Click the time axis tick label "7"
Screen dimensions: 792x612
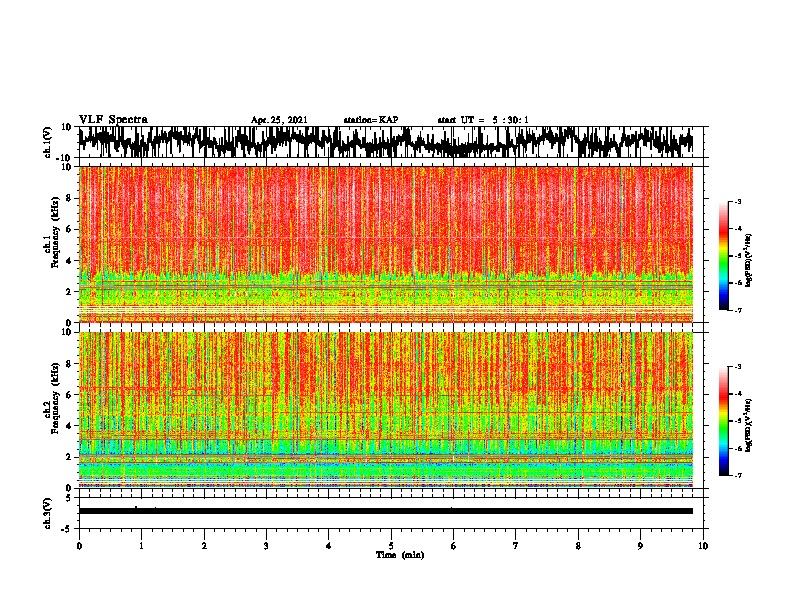(x=516, y=546)
